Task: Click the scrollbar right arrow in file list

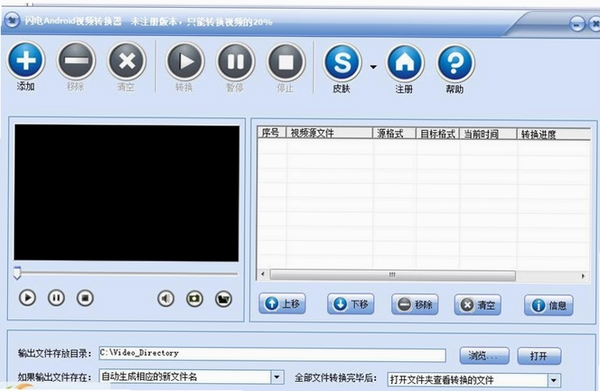Action: pyautogui.click(x=583, y=276)
